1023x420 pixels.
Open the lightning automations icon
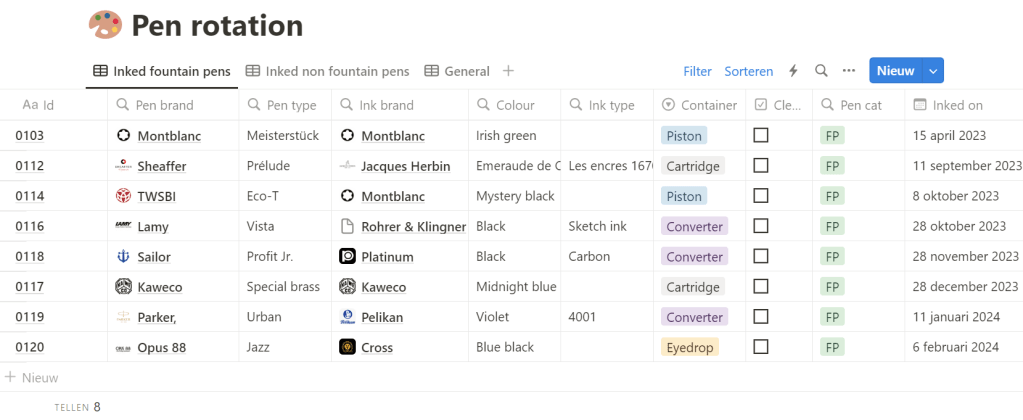tap(794, 71)
